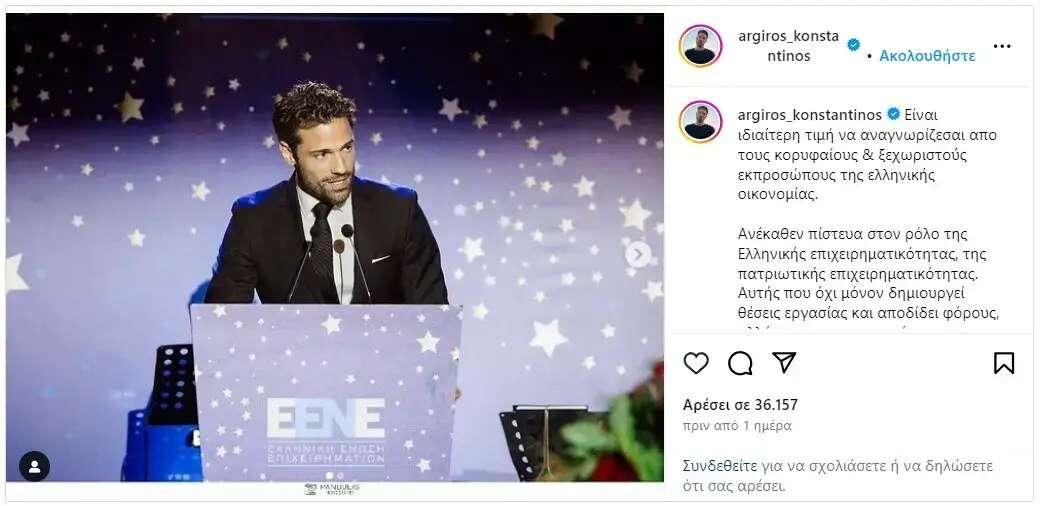Screen dimensions: 1040x506
Task: Open argiros_konstantinos username in header
Action: coord(789,46)
